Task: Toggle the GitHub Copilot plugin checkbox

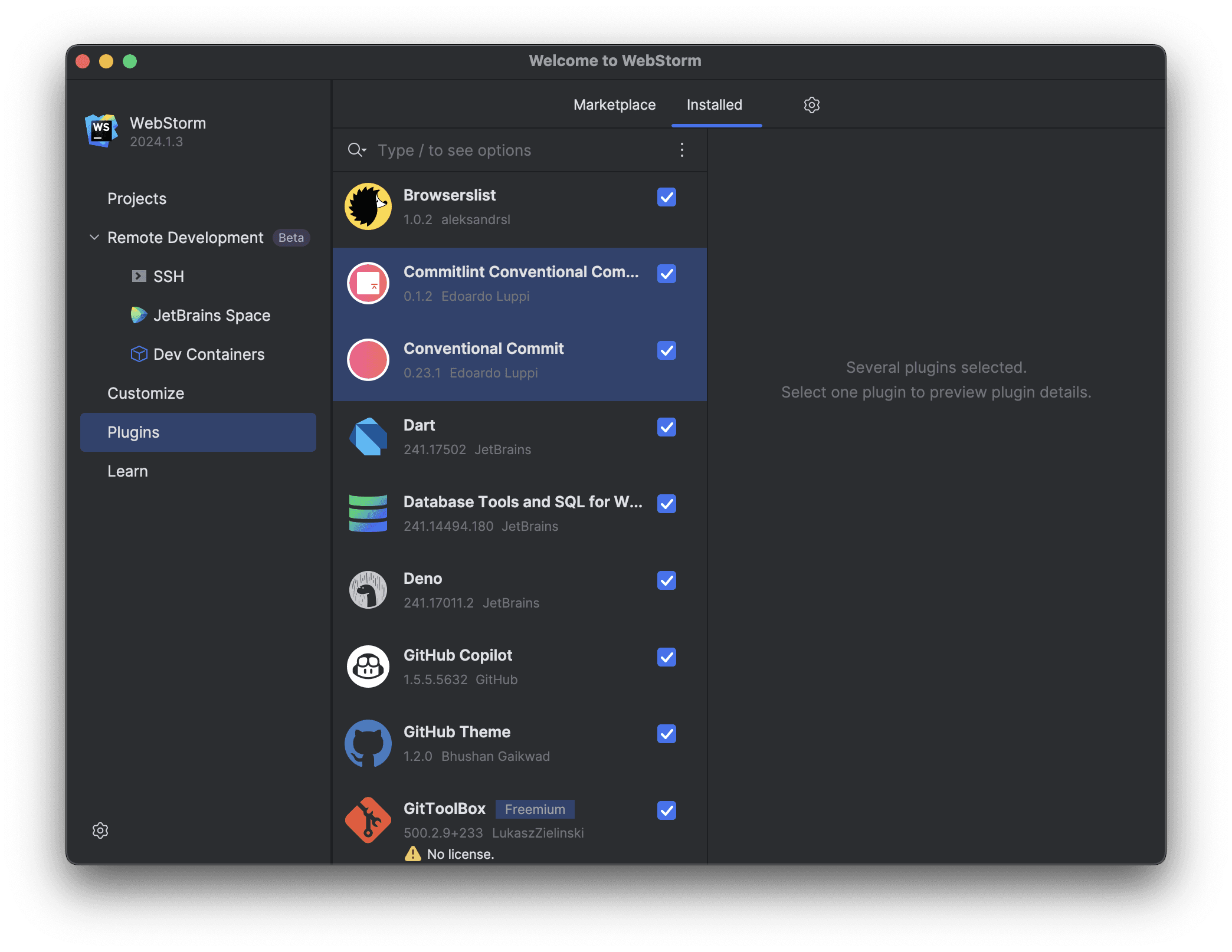Action: (666, 657)
